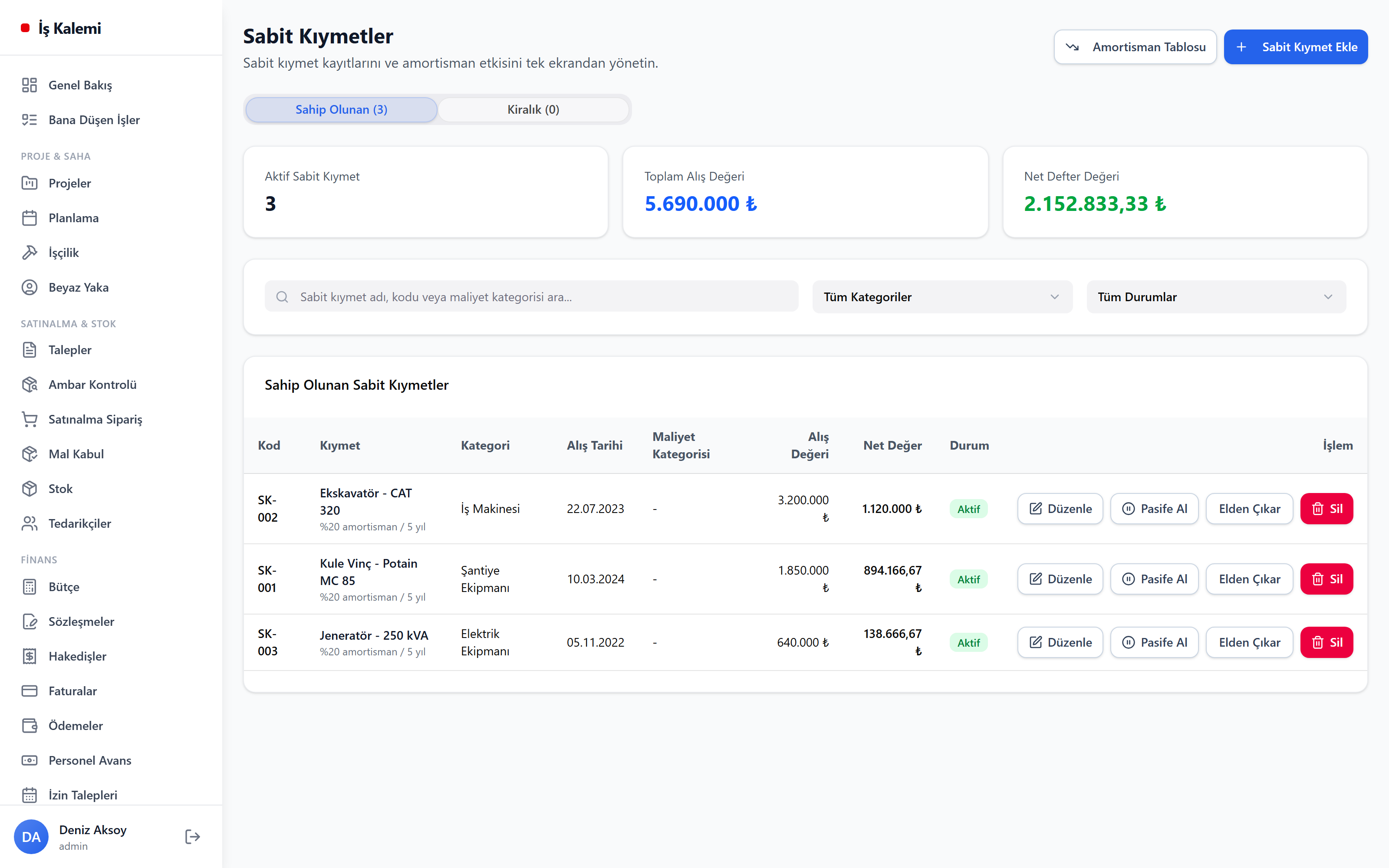Click the search magnifier icon

coord(282,297)
